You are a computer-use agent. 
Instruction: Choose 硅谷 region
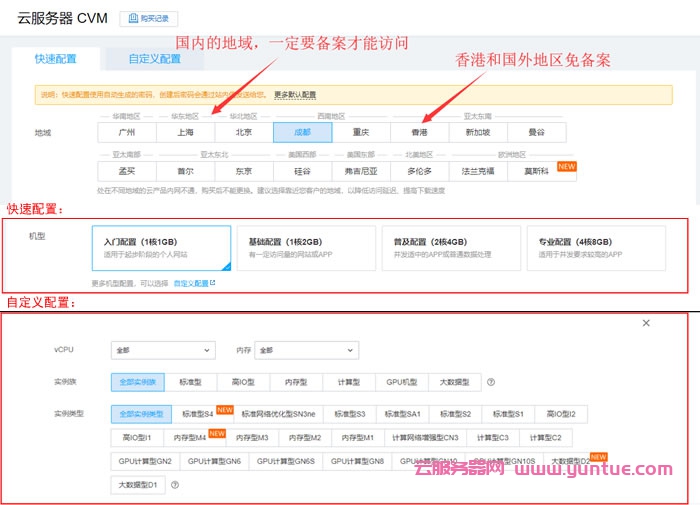point(302,171)
